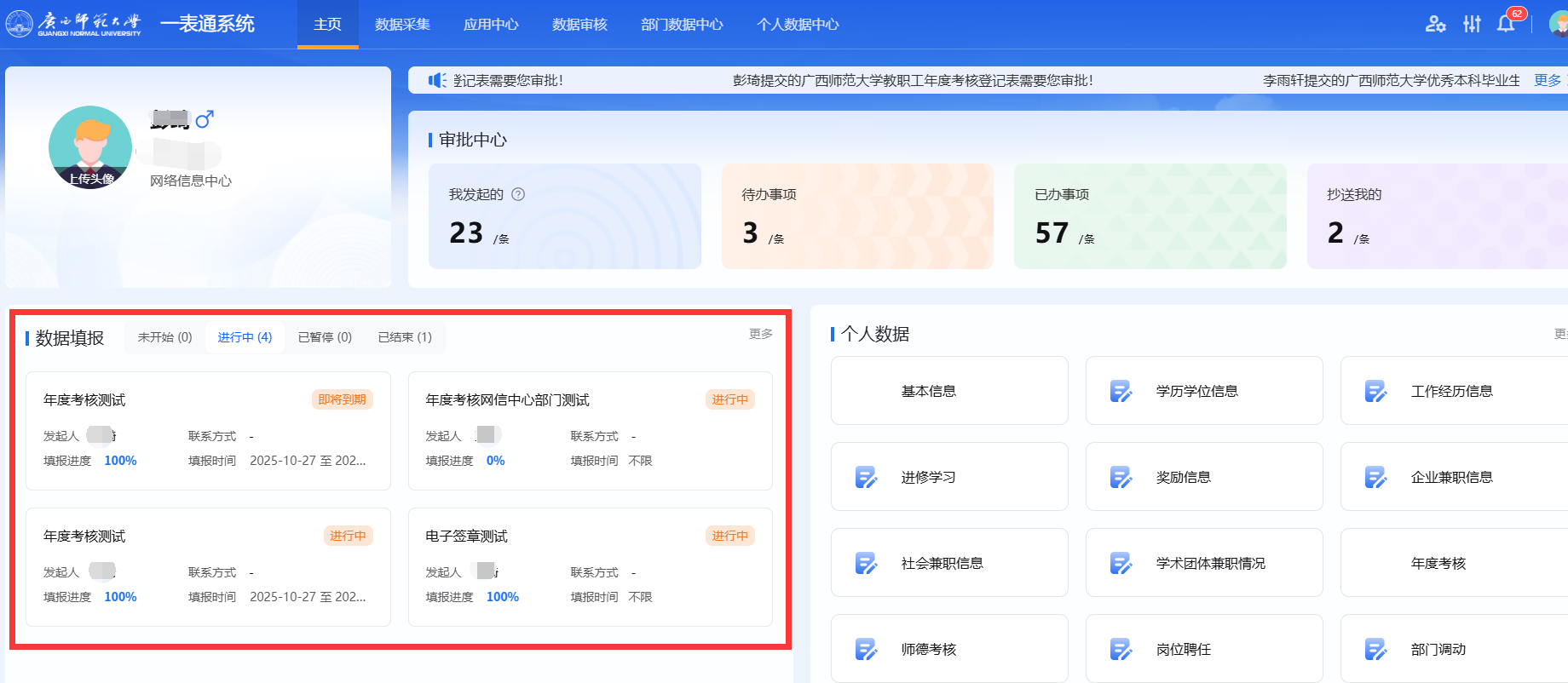
Task: Open the 电子签章测试 task card
Action: [x=590, y=566]
